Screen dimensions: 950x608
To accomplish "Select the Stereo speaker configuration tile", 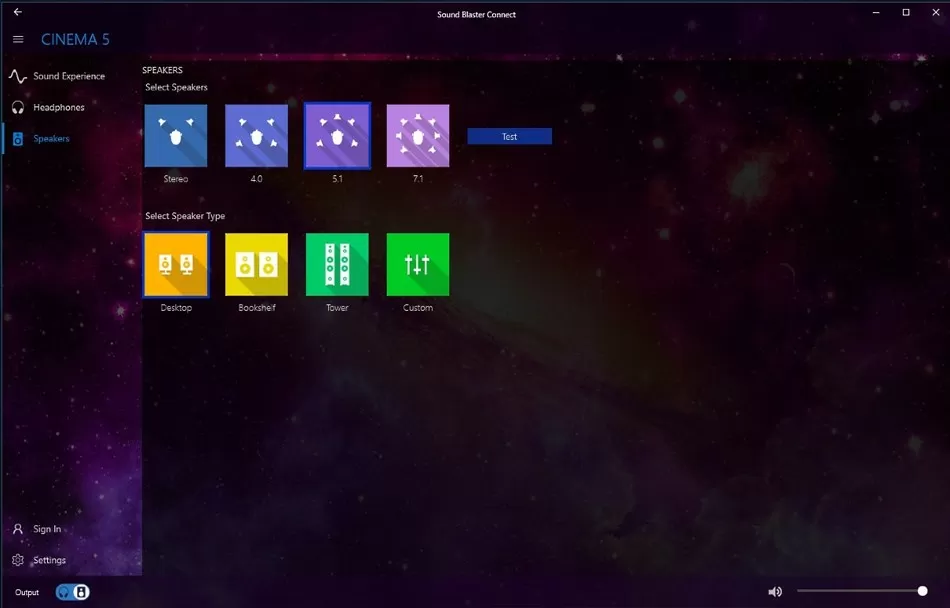I will point(176,136).
